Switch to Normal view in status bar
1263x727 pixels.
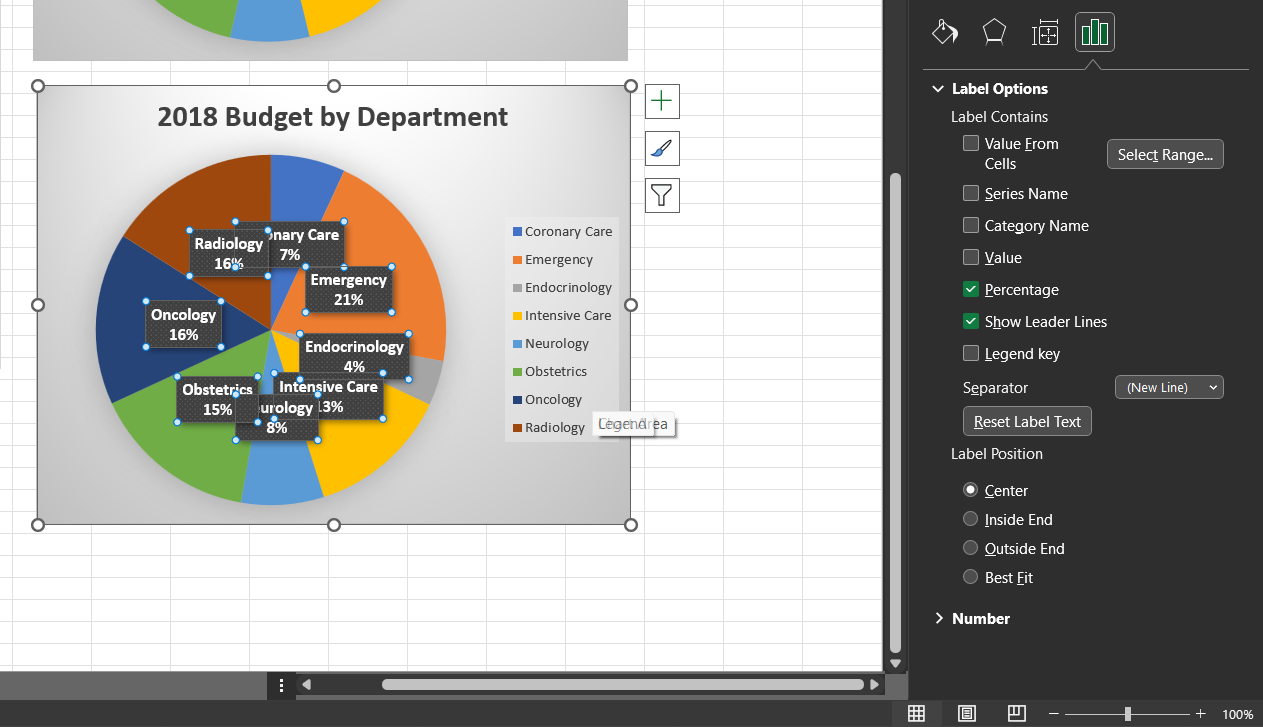pos(916,713)
